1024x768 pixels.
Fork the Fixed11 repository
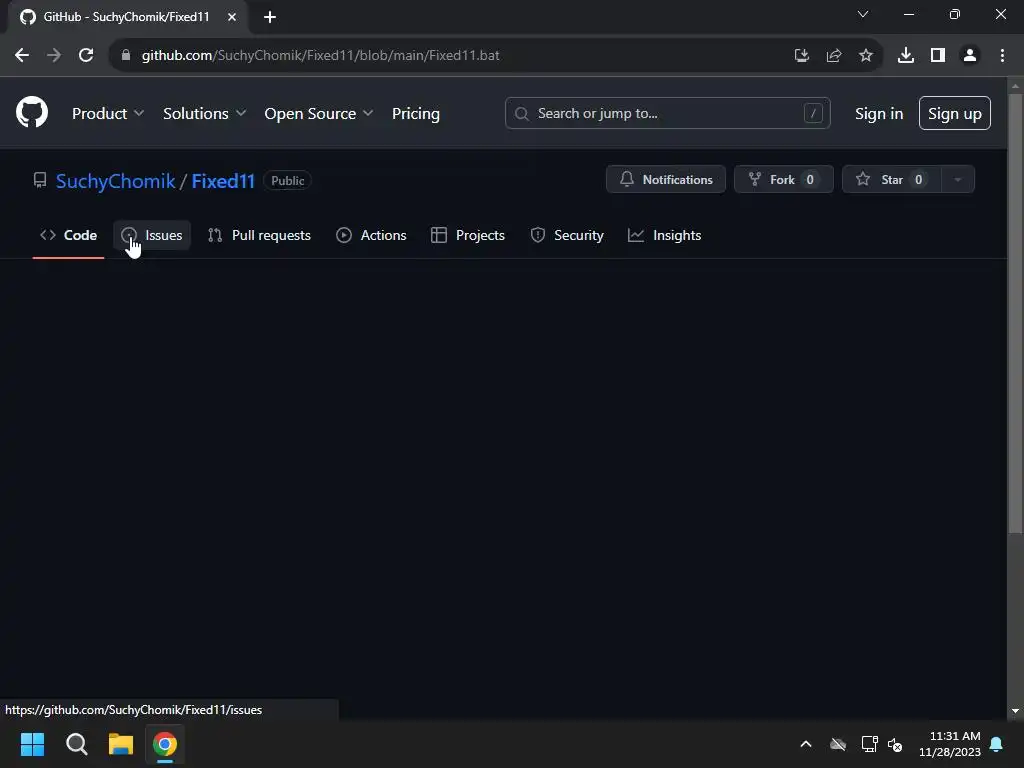[x=784, y=180]
